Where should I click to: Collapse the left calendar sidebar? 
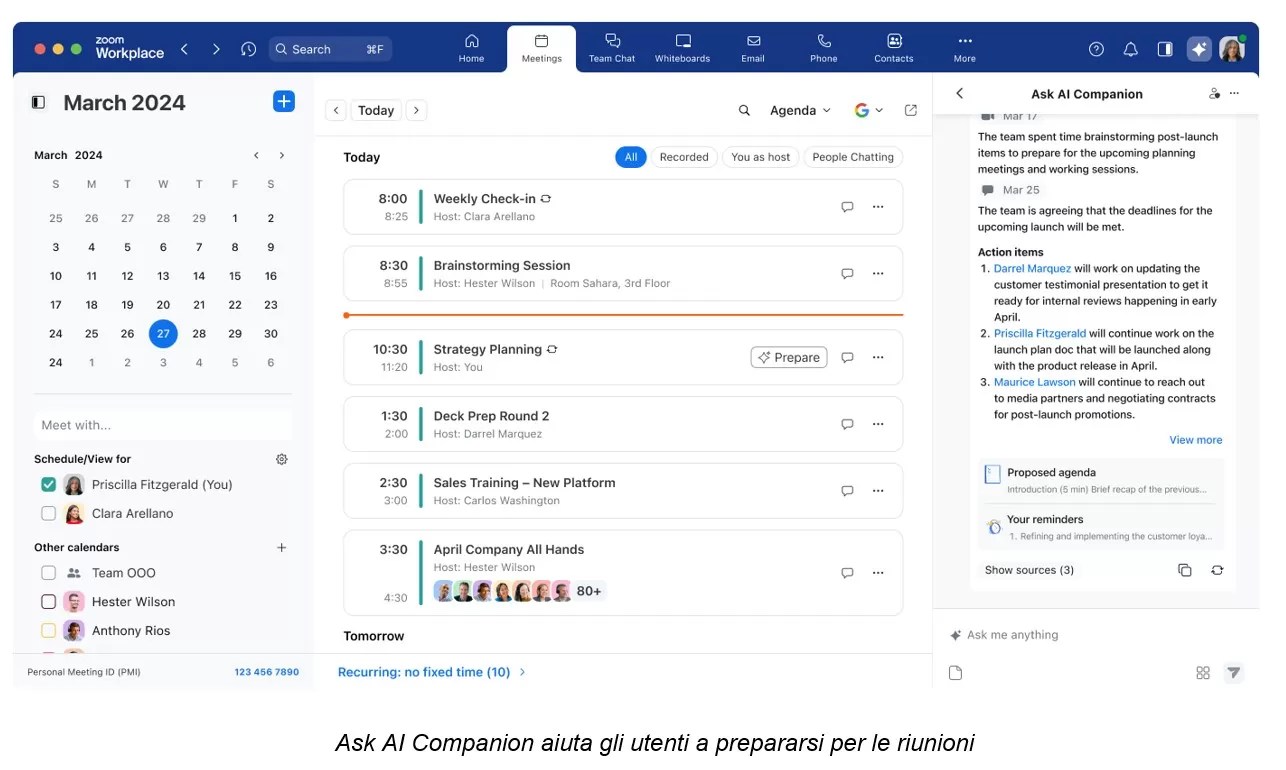(x=39, y=102)
